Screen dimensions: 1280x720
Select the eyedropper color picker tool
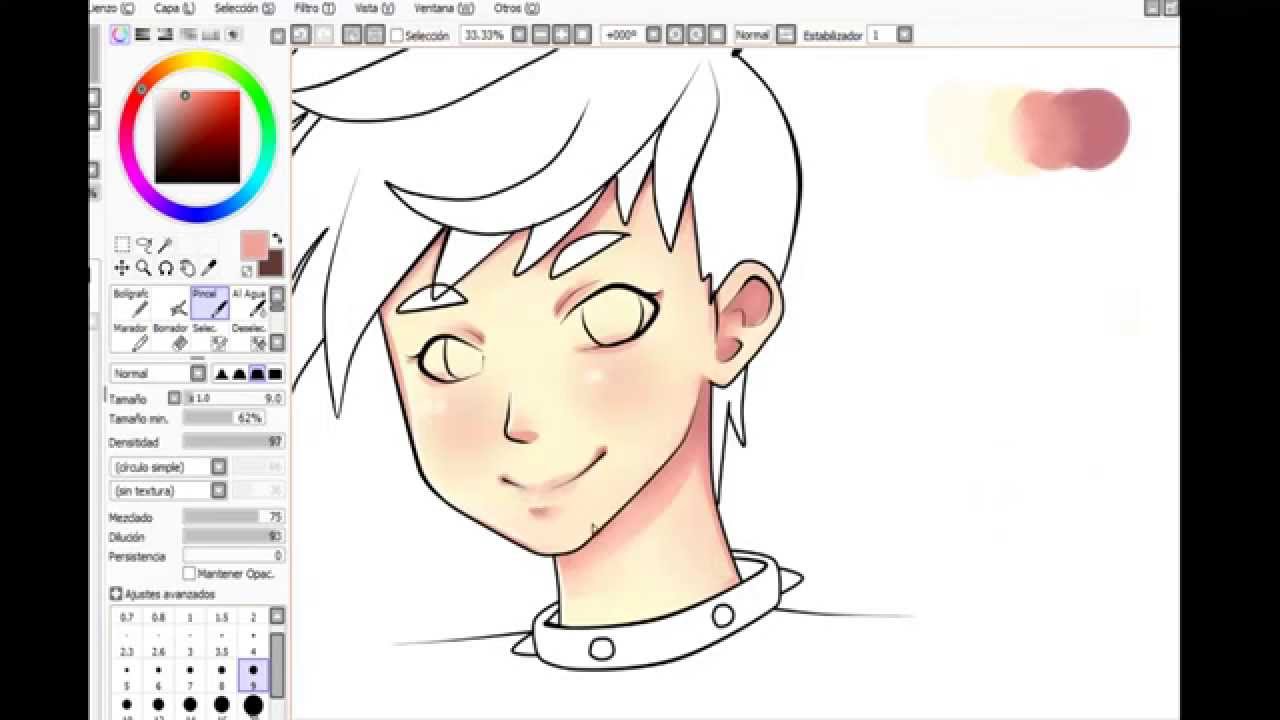pos(209,268)
